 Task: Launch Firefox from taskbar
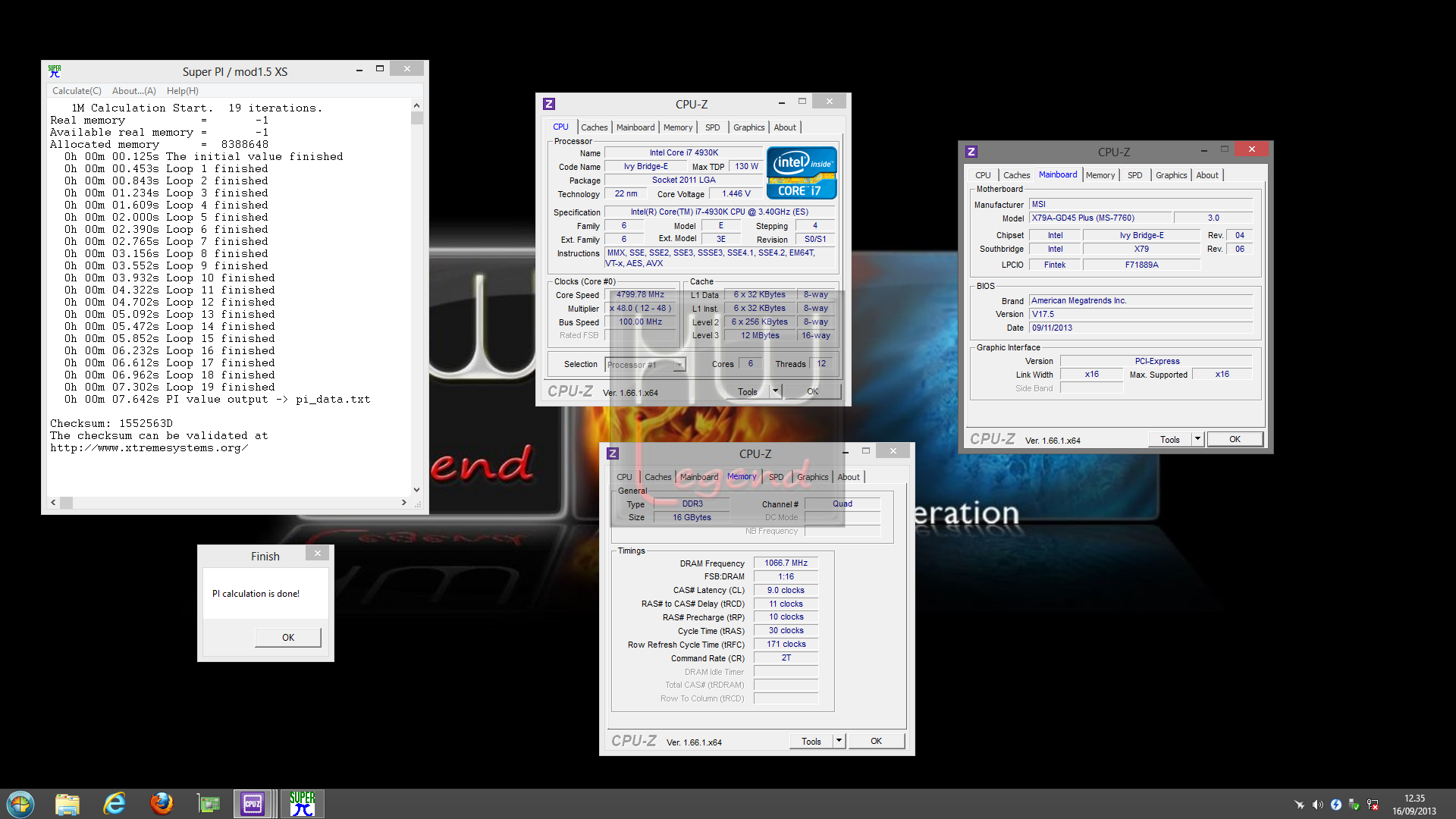(162, 803)
